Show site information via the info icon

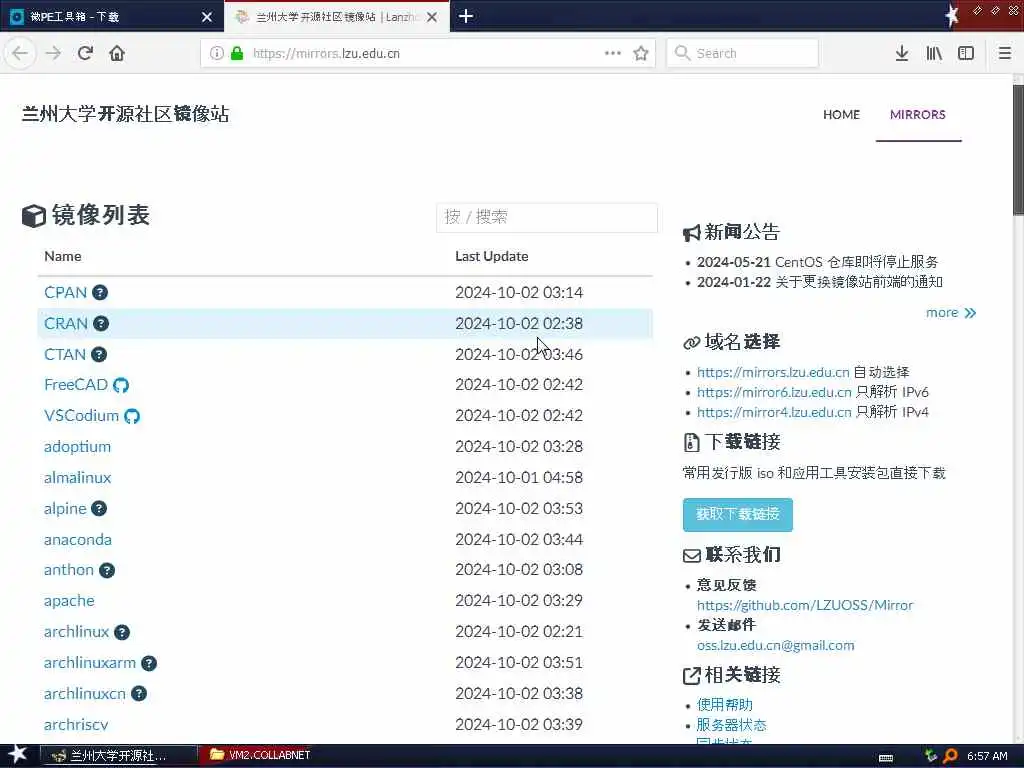(x=216, y=54)
